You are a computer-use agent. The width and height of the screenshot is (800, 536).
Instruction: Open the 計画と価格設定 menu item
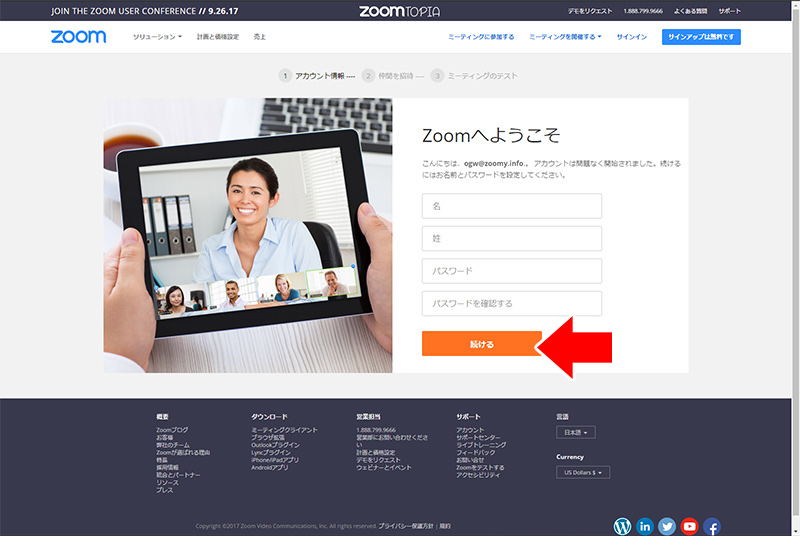click(x=218, y=37)
